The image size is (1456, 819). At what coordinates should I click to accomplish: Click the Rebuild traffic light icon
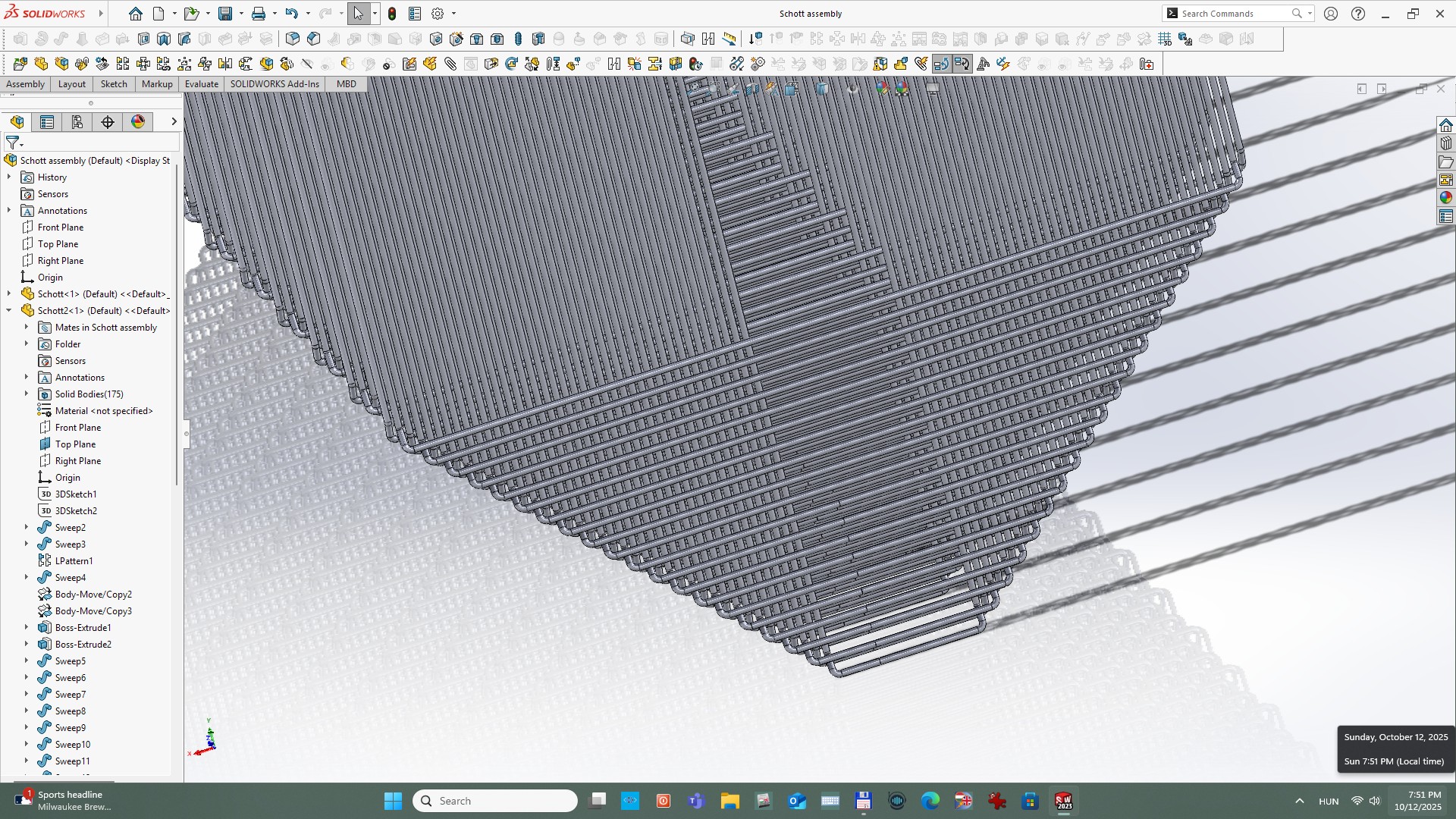pos(392,14)
